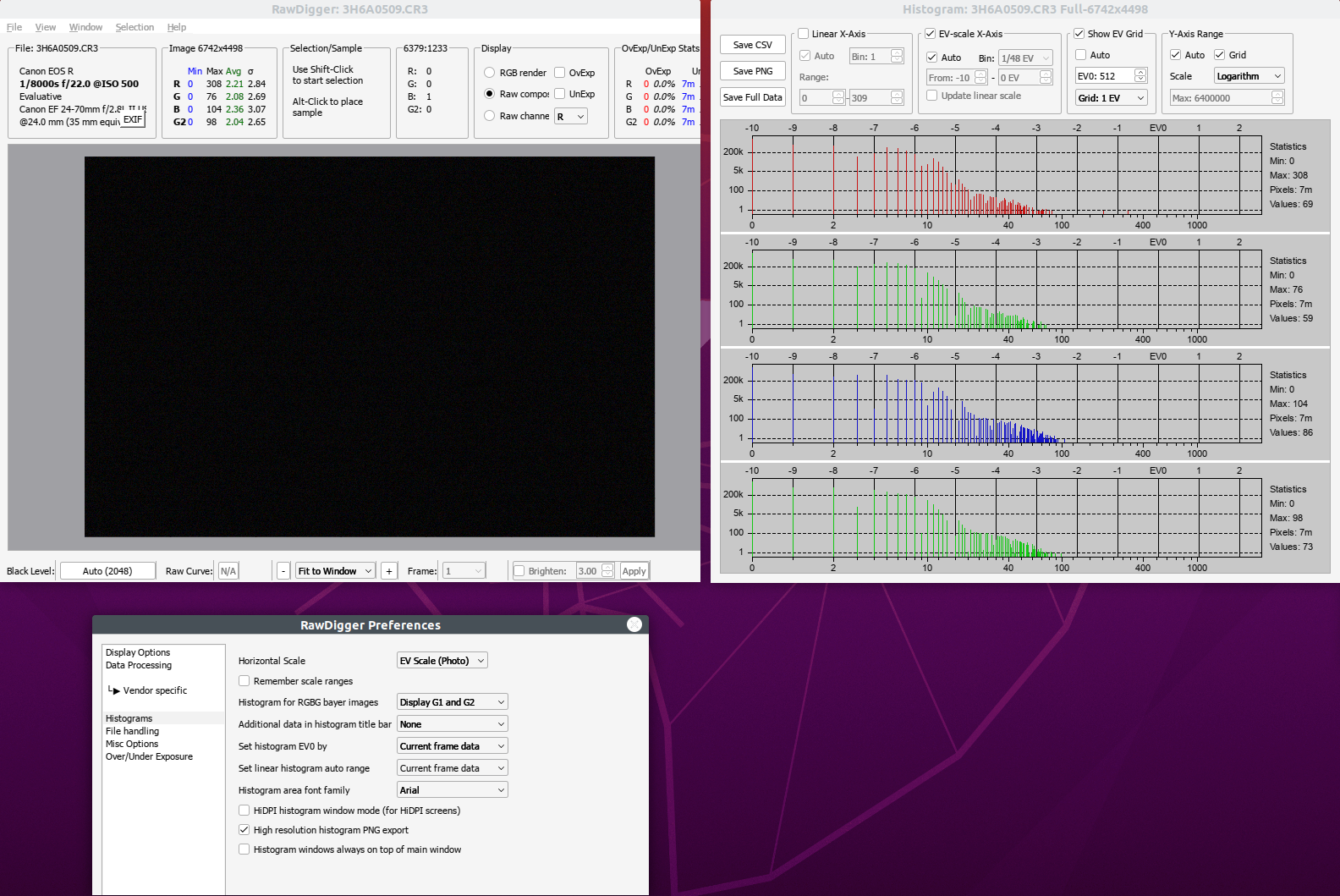Increase the EV0 value stepper
This screenshot has height=896, width=1340.
click(1140, 73)
